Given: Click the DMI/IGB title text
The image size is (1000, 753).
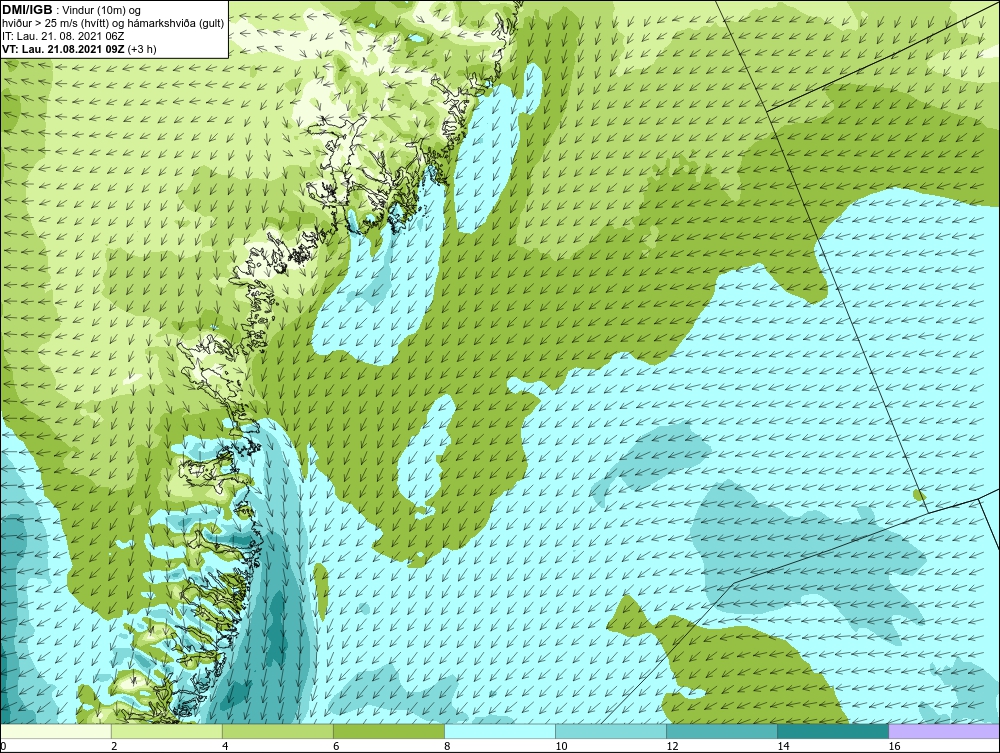Looking at the screenshot, I should point(27,10).
